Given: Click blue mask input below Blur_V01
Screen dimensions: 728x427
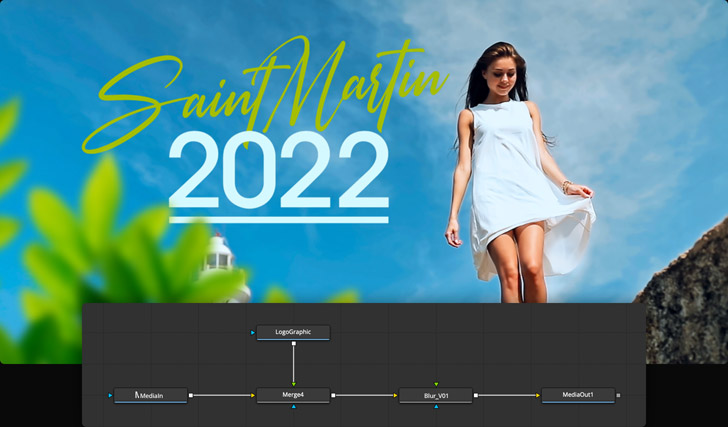Looking at the screenshot, I should coord(436,407).
